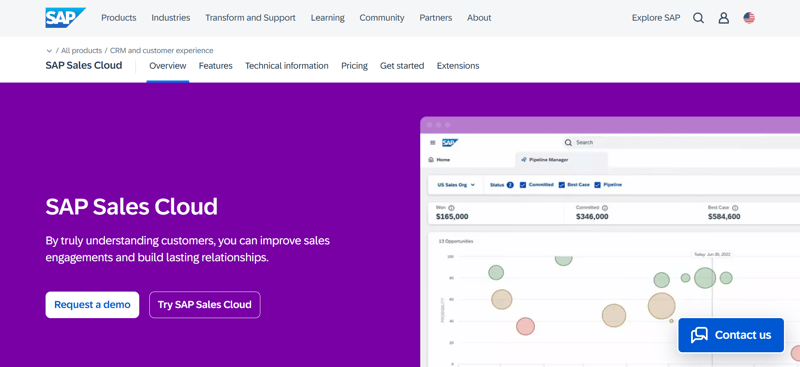Viewport: 800px width, 367px height.
Task: Open the US Sales Org dropdown
Action: (x=456, y=185)
